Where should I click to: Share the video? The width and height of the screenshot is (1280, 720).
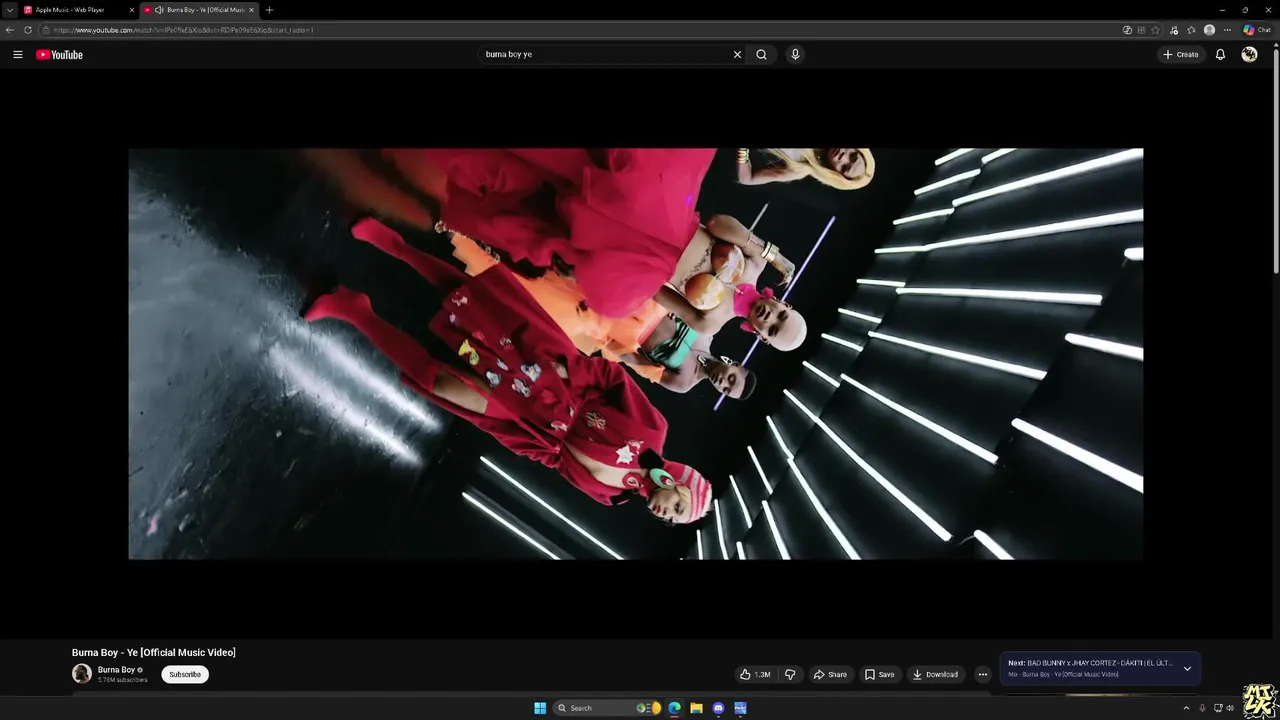[830, 674]
